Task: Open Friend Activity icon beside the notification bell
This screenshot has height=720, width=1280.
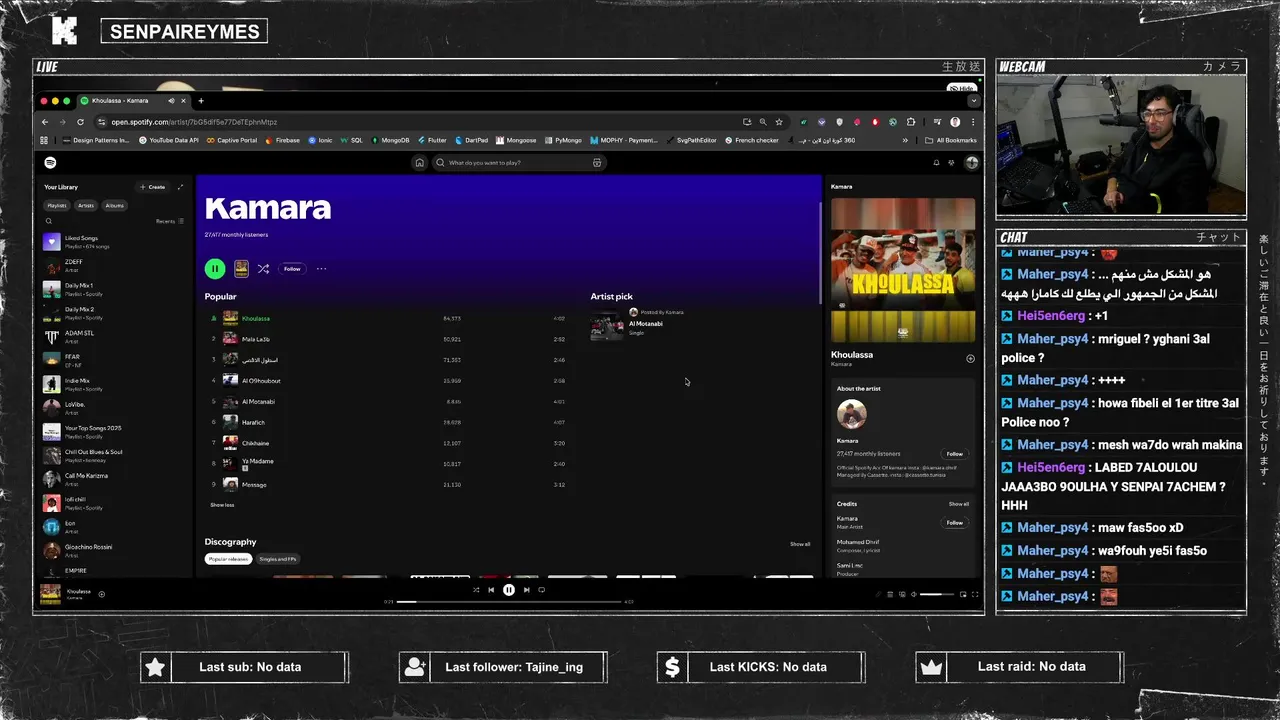Action: [x=952, y=163]
